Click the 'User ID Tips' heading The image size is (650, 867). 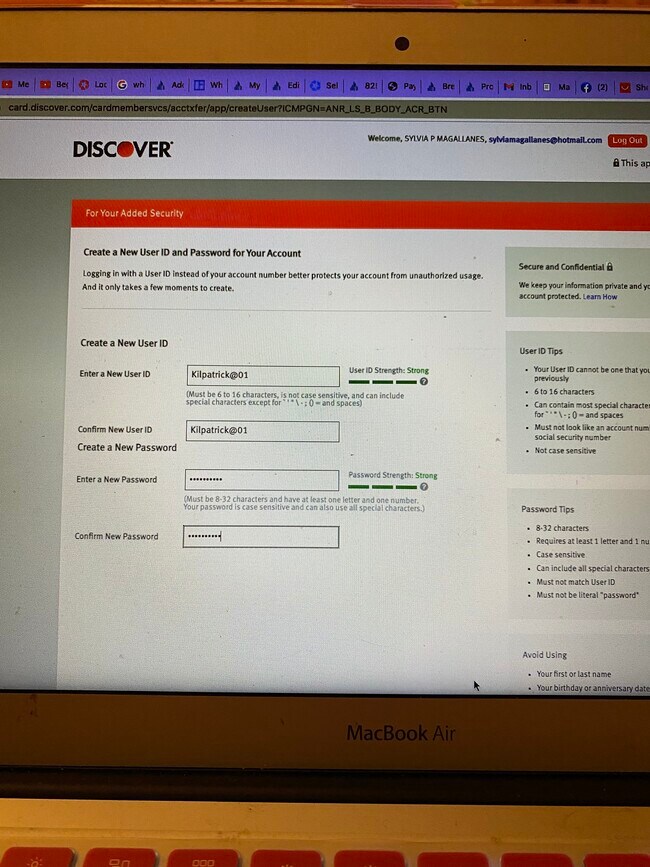[x=541, y=351]
